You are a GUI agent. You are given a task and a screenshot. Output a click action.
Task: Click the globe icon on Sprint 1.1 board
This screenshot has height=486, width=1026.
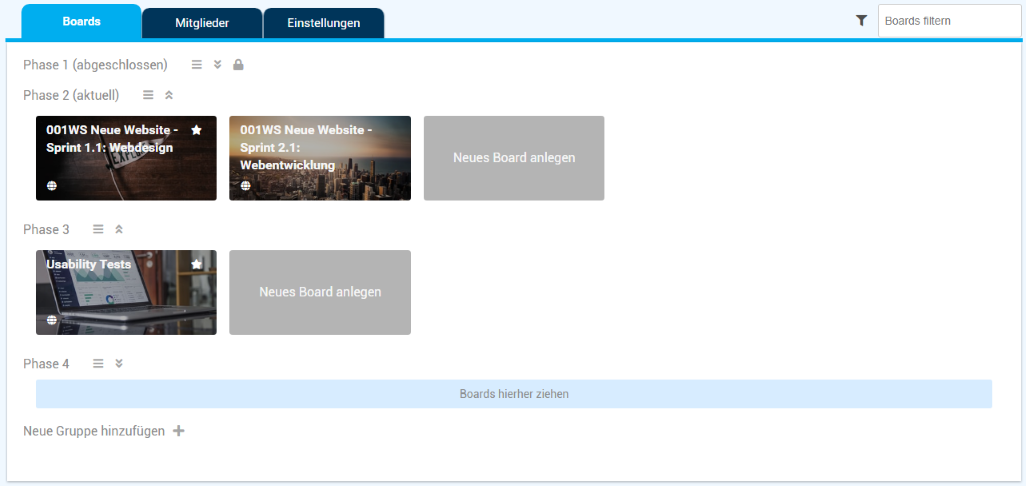(52, 186)
